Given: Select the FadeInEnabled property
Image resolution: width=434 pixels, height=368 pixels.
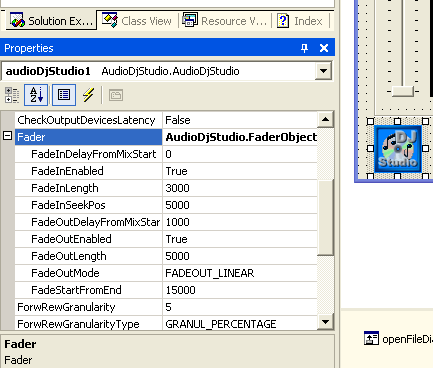Looking at the screenshot, I should [x=88, y=171].
